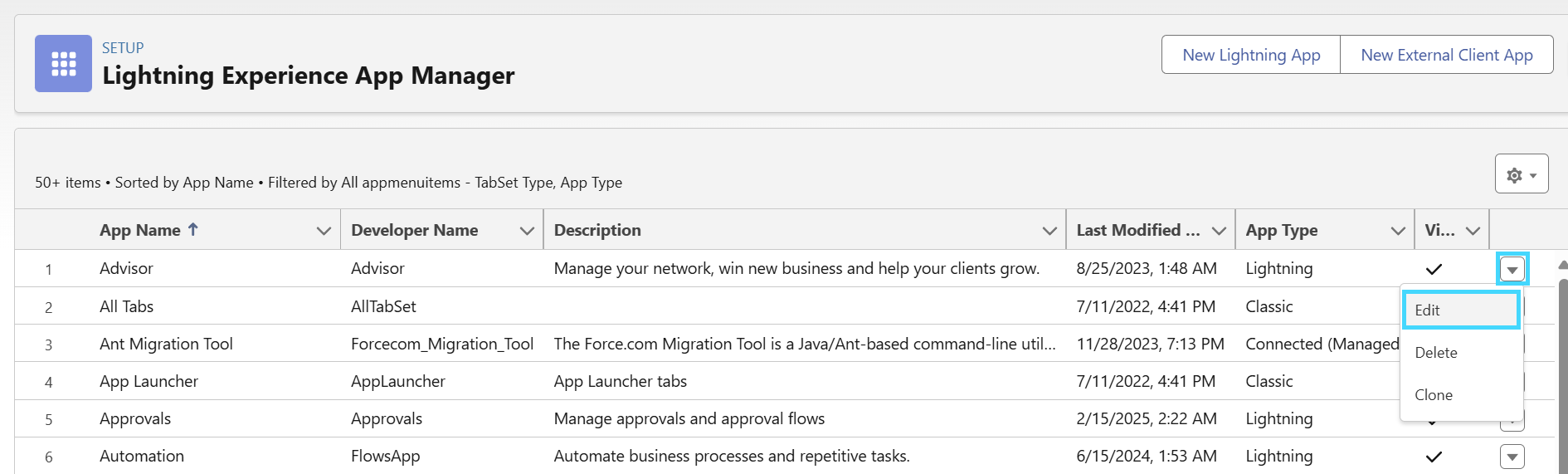Viewport: 1568px width, 474px height.
Task: Click the list filter summary text
Action: 329,182
